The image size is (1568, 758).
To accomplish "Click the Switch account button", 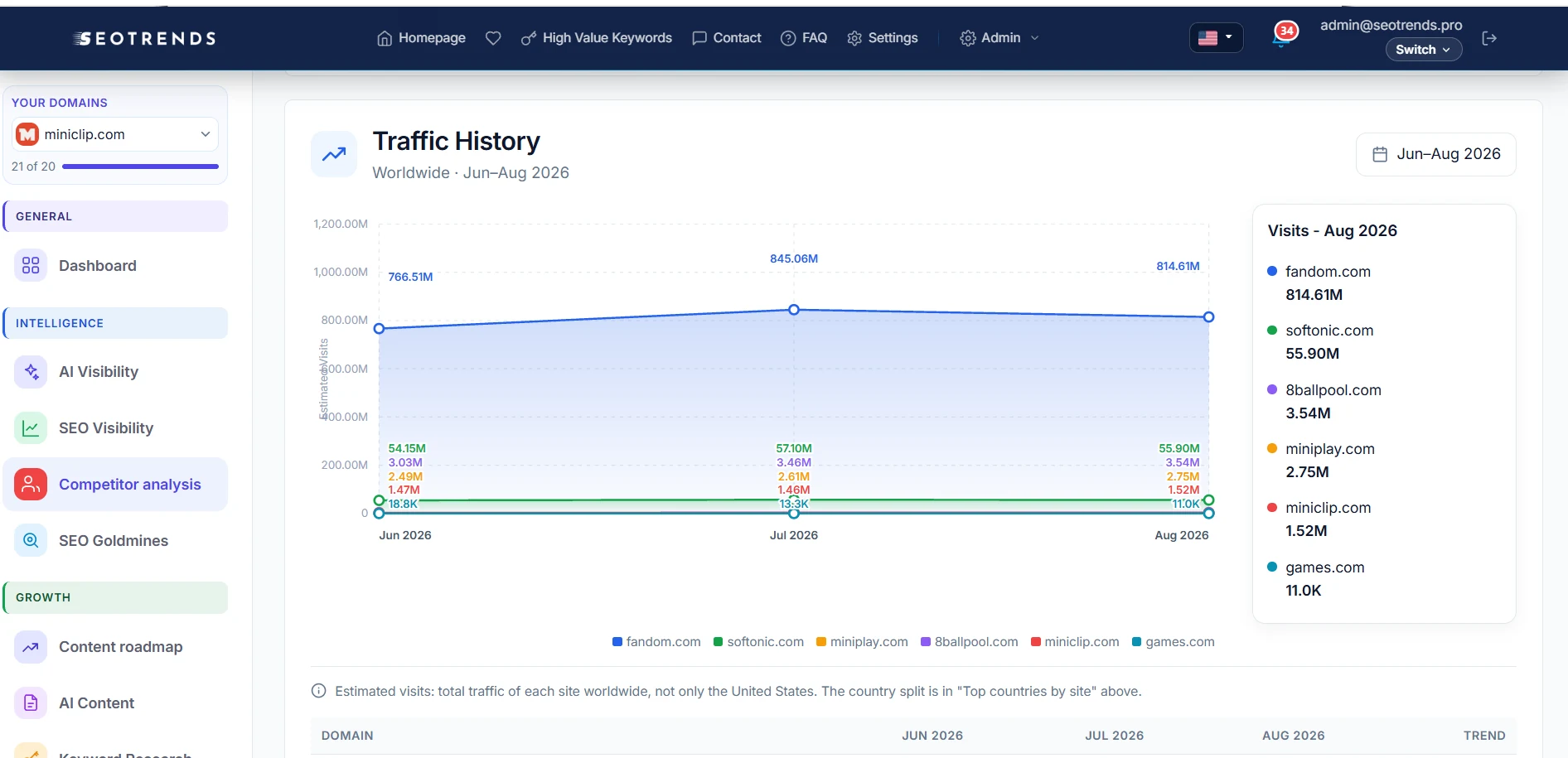I will (x=1423, y=50).
